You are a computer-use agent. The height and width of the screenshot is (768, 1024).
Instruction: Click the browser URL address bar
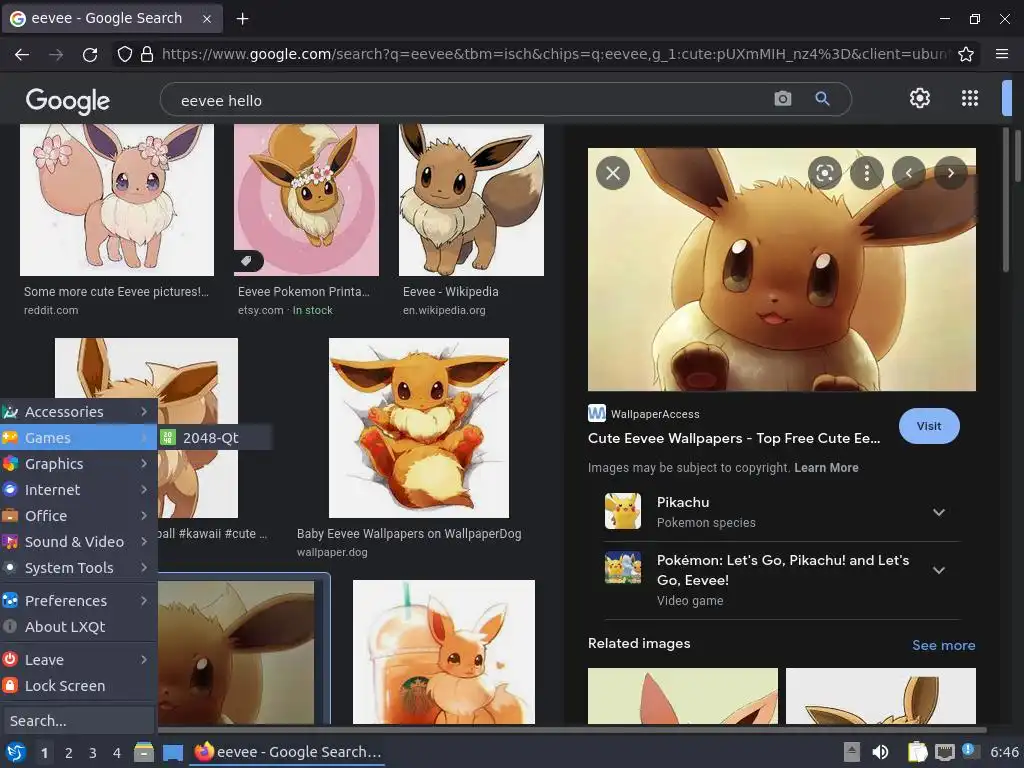point(554,54)
